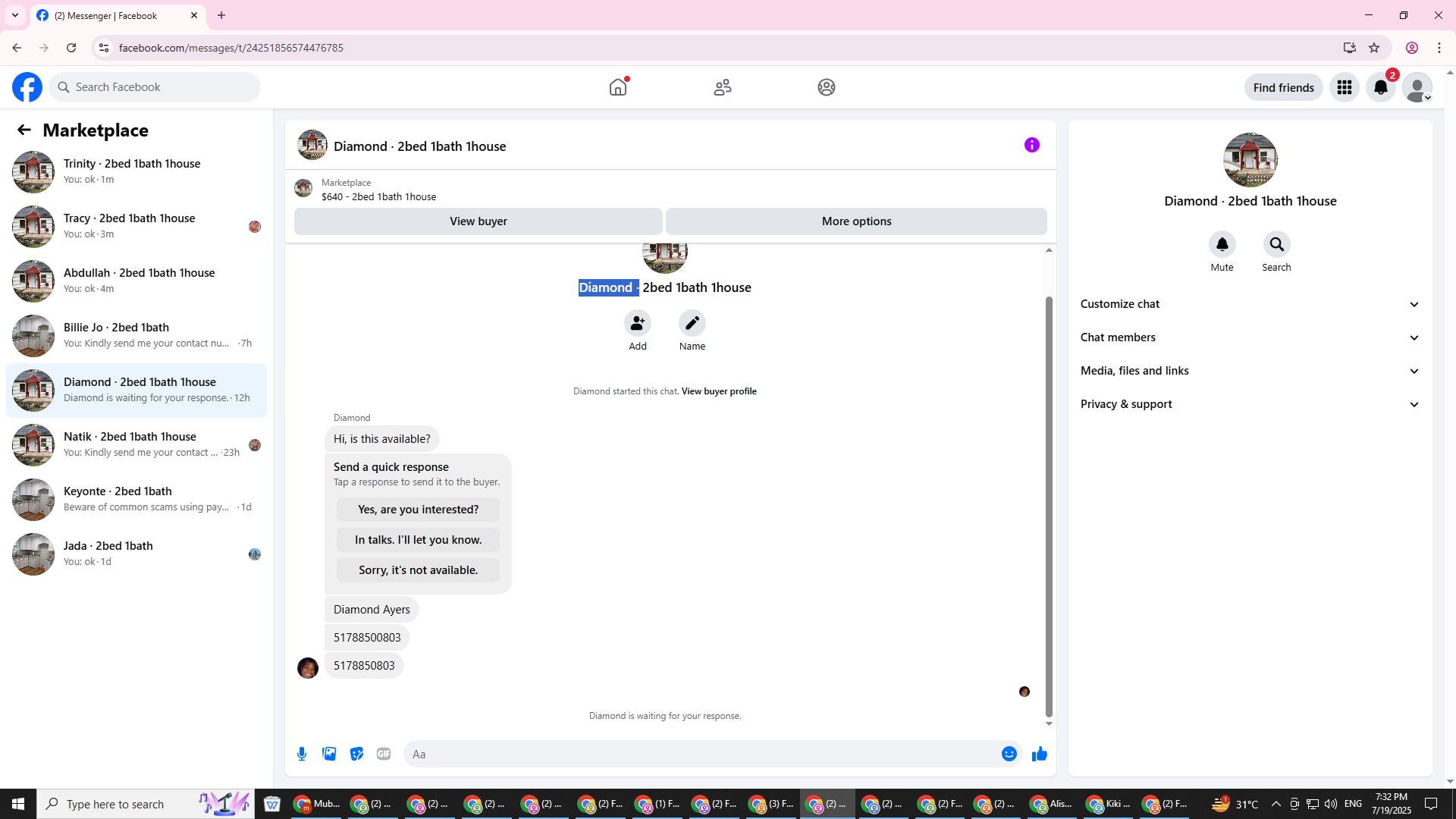
Task: Open the GIF picker
Action: [x=384, y=754]
